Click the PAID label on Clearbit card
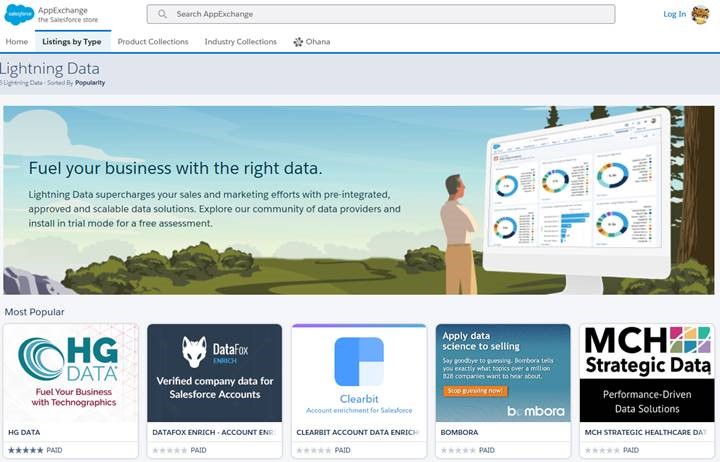This screenshot has width=720, height=462. (343, 450)
